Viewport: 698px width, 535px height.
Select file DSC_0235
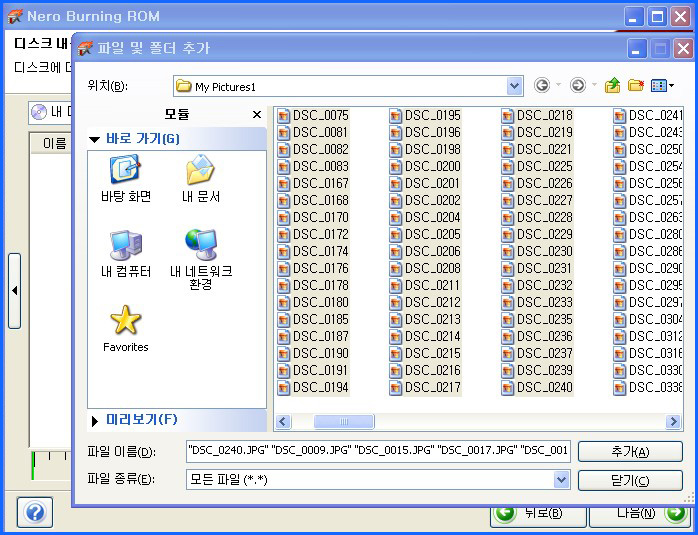point(537,320)
